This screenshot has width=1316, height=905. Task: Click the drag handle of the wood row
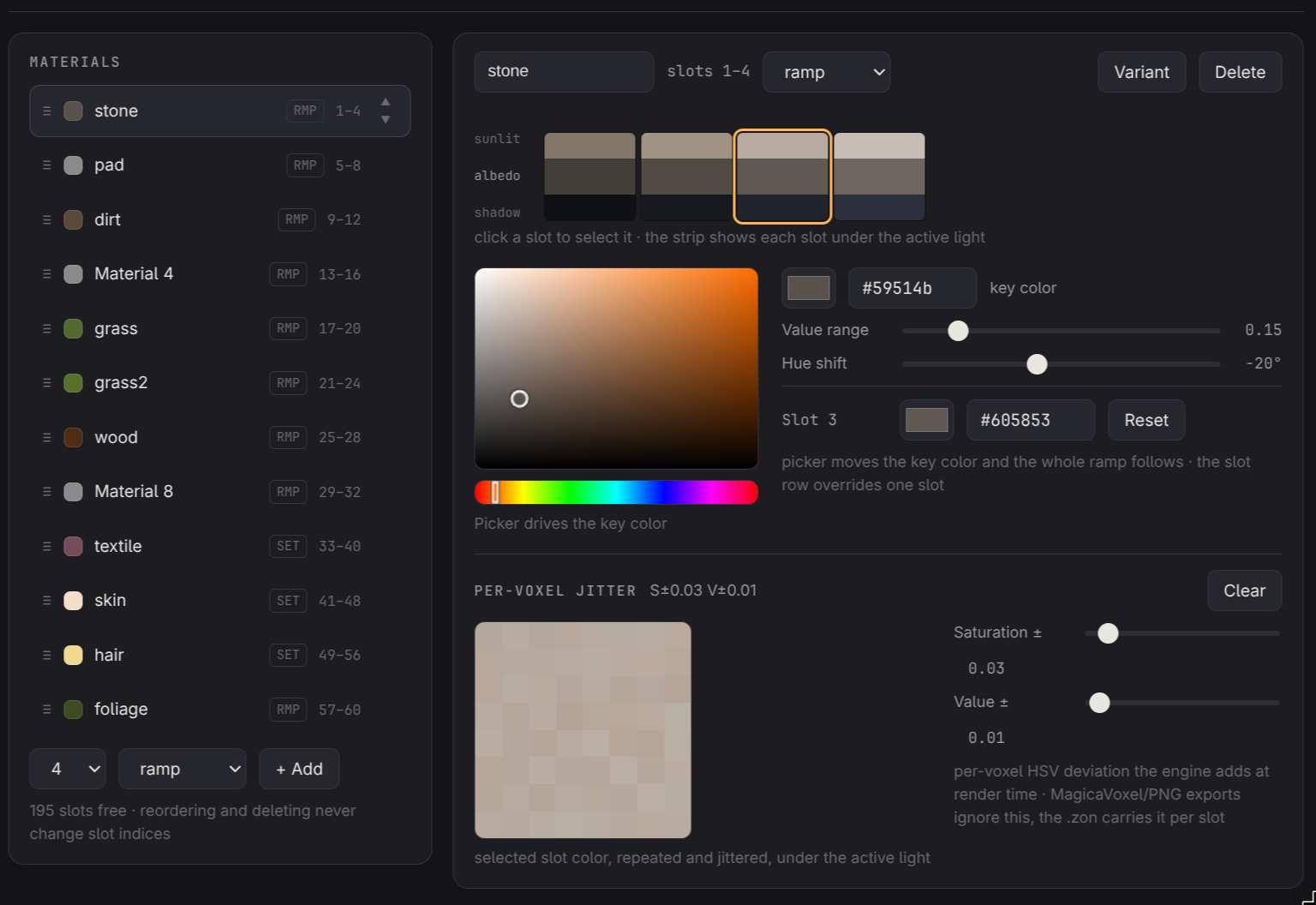pyautogui.click(x=47, y=438)
